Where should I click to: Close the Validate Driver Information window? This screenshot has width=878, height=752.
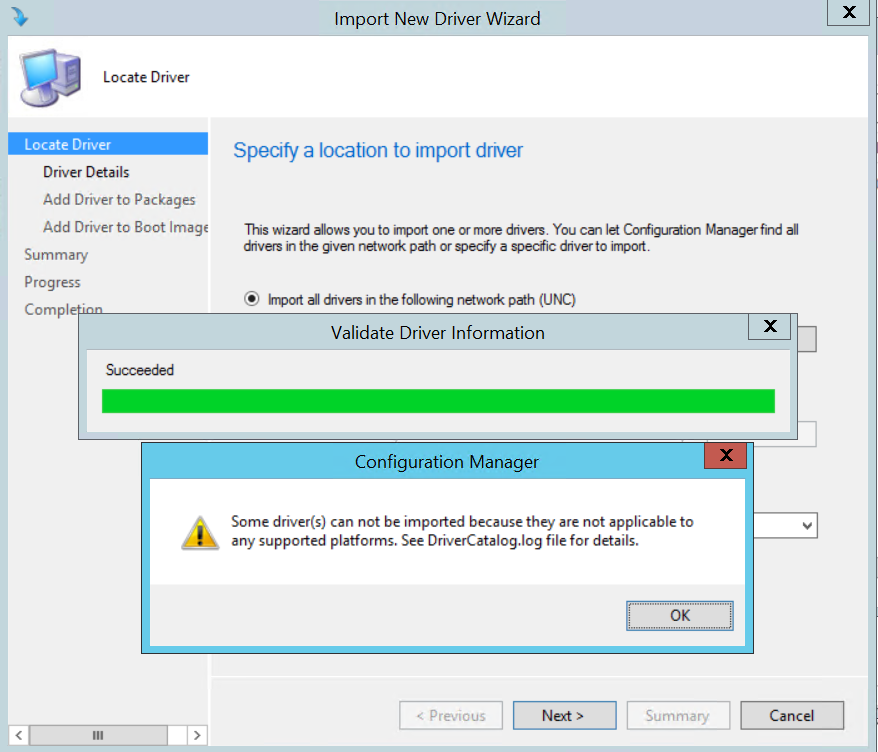(x=770, y=326)
